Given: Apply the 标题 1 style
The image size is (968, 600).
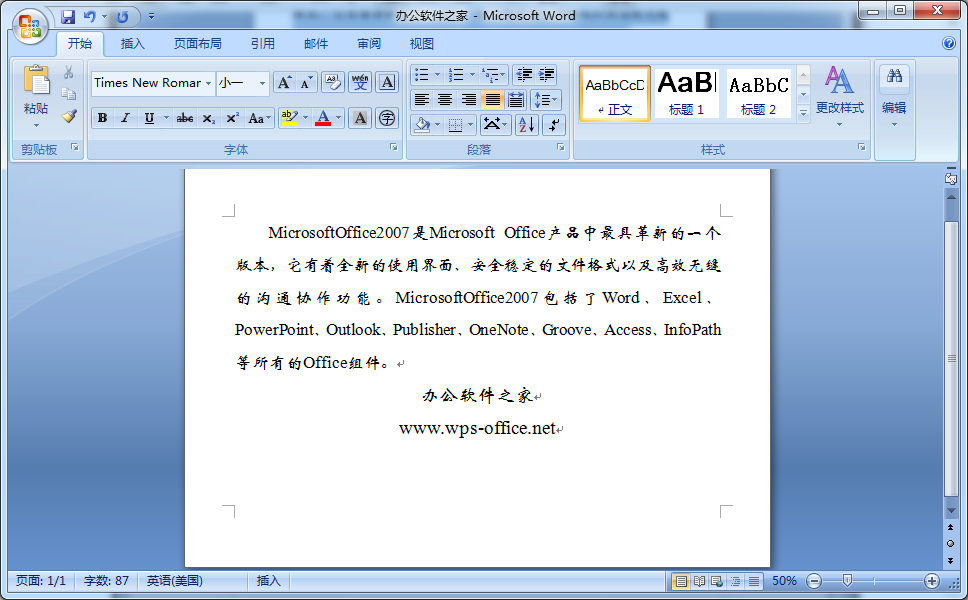Looking at the screenshot, I should [686, 93].
